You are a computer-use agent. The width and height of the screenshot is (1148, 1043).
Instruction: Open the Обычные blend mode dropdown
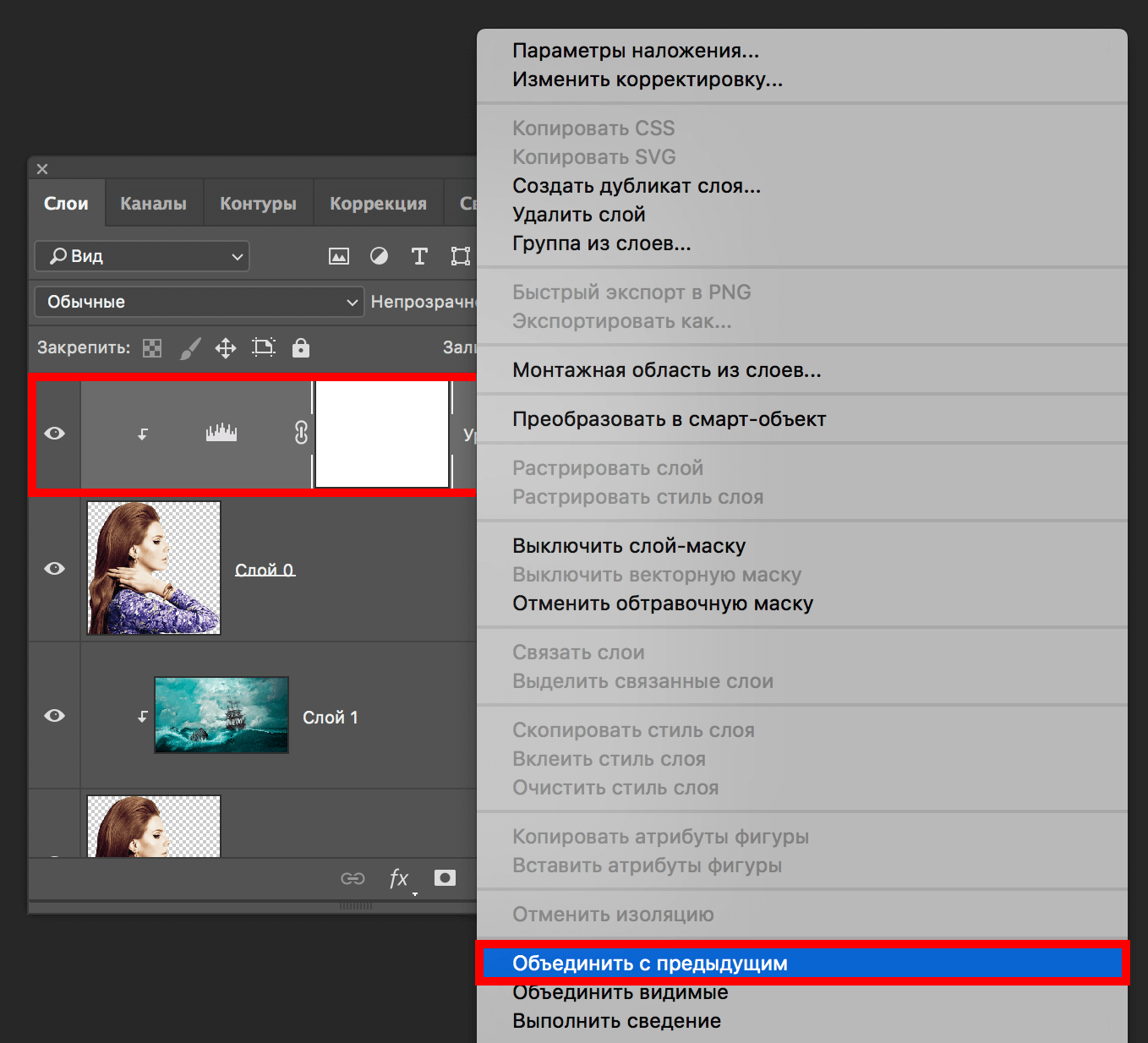[200, 302]
